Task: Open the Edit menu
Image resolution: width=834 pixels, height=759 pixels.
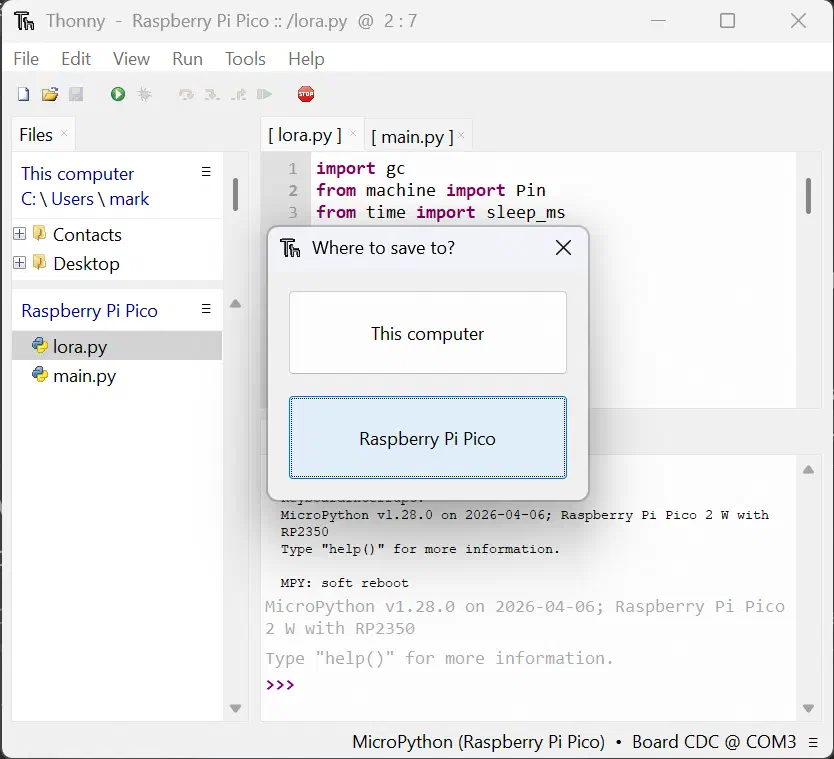Action: (76, 59)
